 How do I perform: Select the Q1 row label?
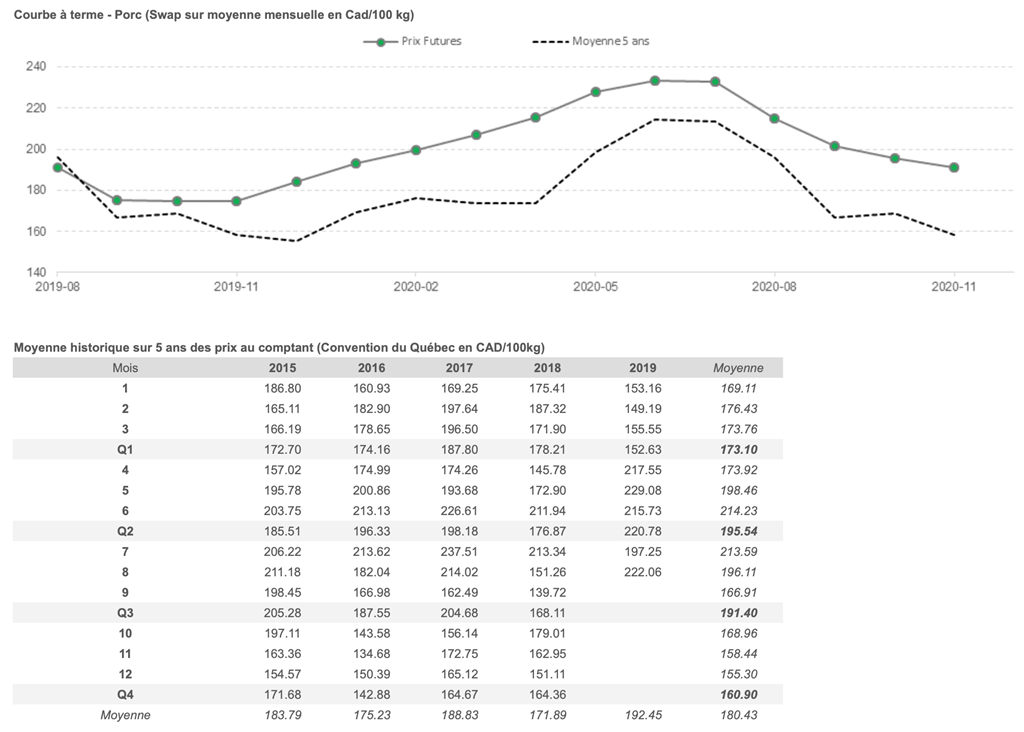126,450
